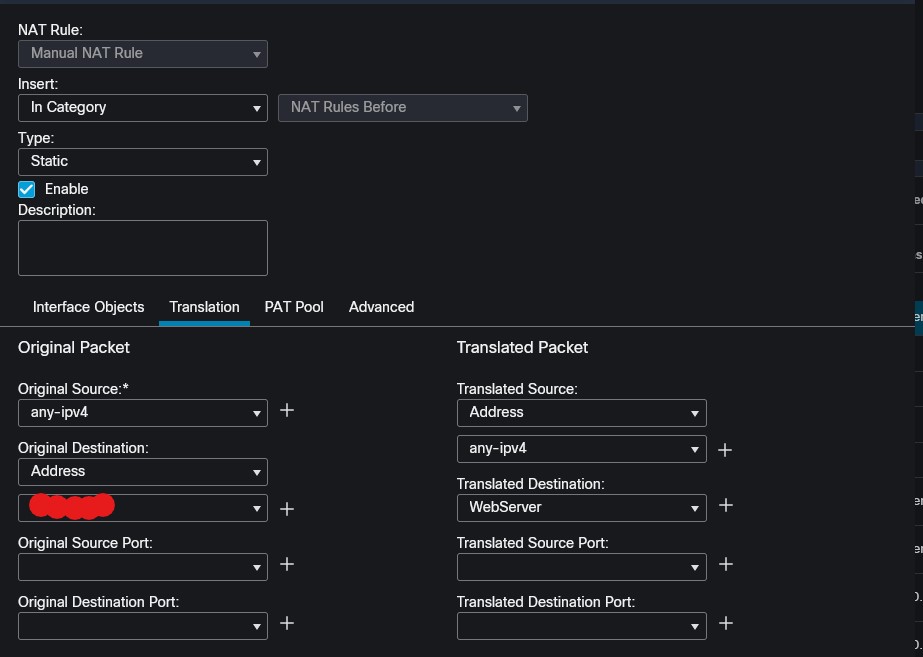This screenshot has height=657, width=923.
Task: Open the PAT Pool tab
Action: (x=294, y=307)
